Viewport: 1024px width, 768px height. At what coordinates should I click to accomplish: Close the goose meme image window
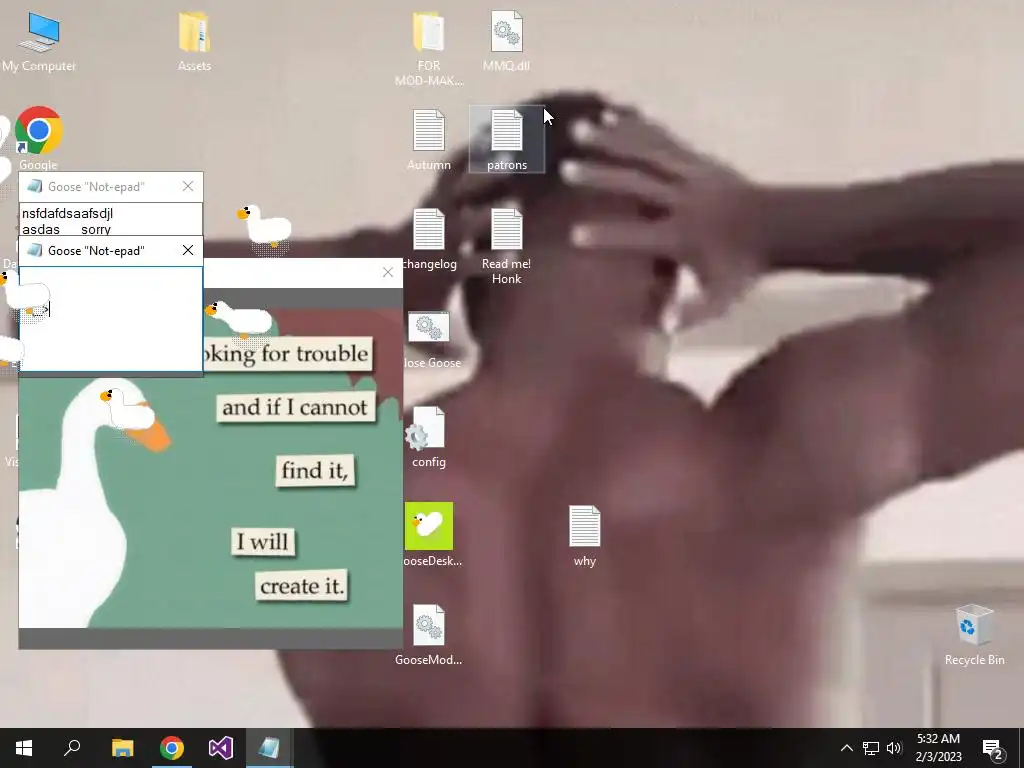pyautogui.click(x=388, y=272)
